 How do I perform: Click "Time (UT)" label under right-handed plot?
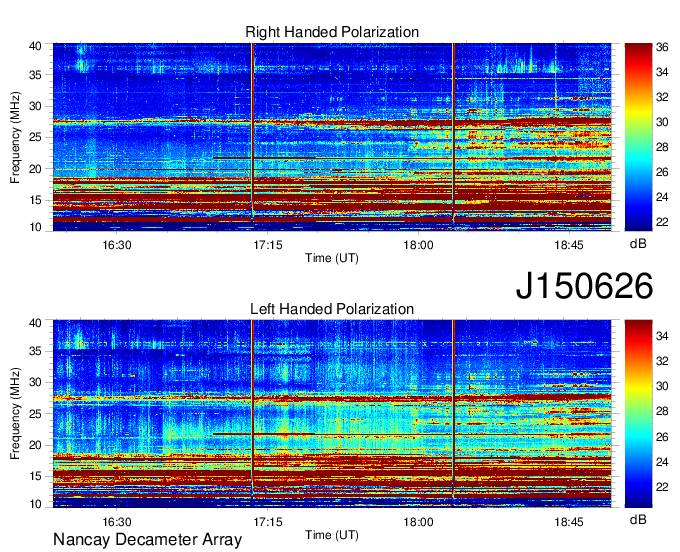pyautogui.click(x=332, y=258)
